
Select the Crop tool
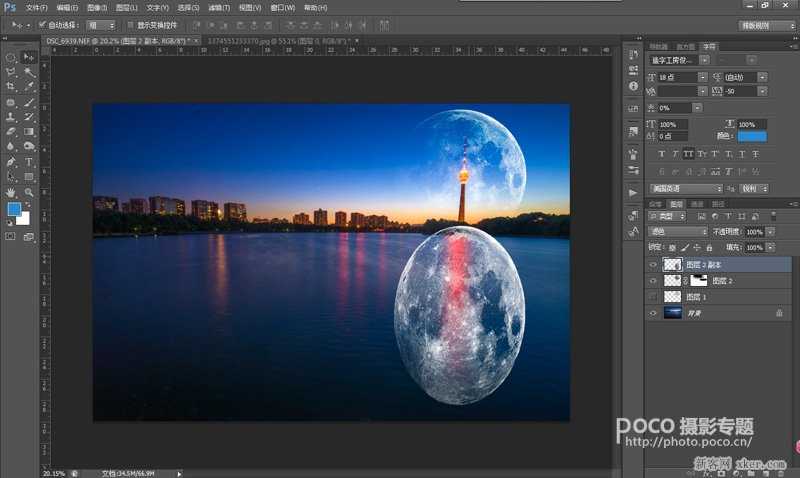tap(11, 87)
